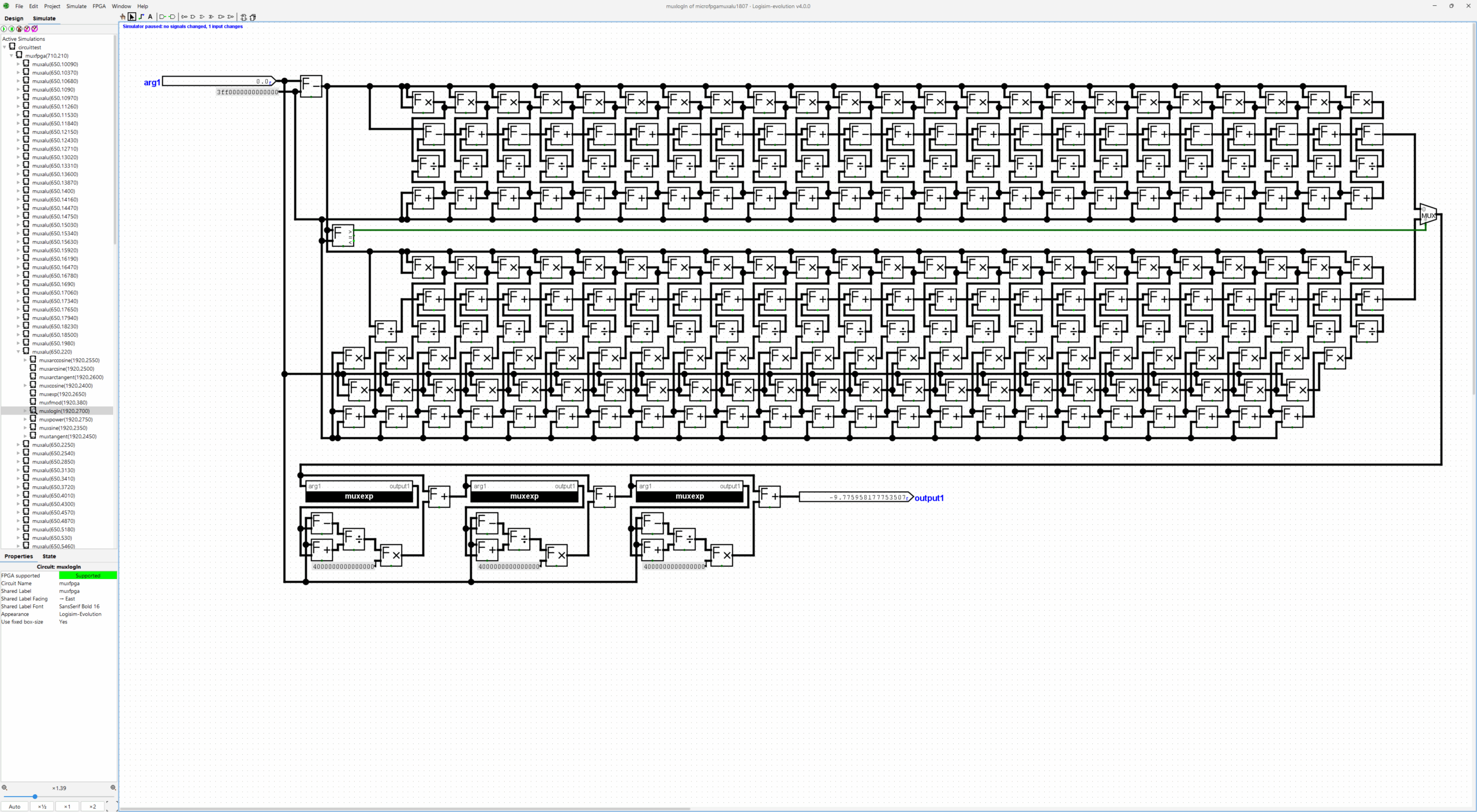Image resolution: width=1477 pixels, height=812 pixels.
Task: Select the Poke (hand) tool
Action: [123, 17]
